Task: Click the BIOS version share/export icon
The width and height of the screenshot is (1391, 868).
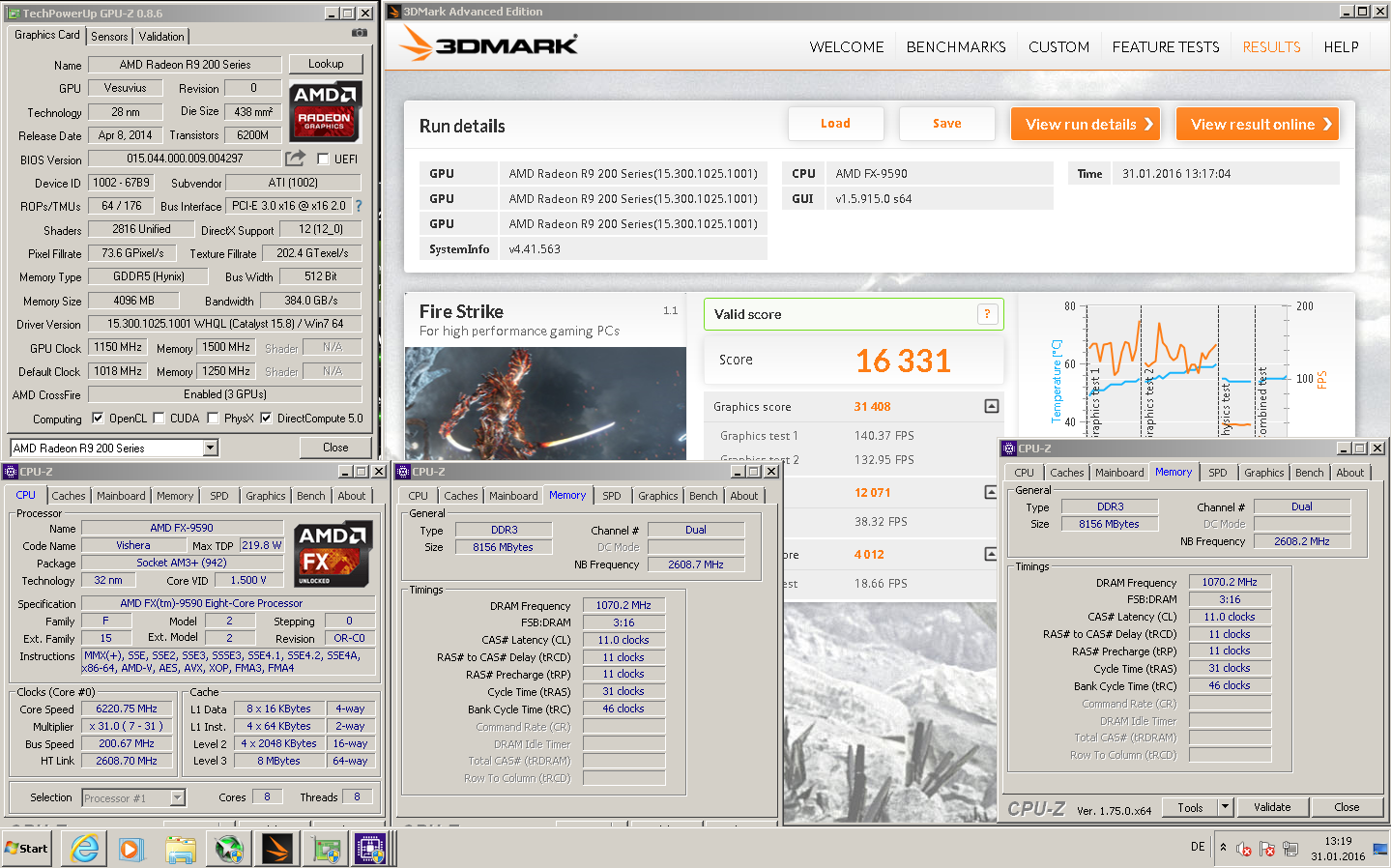Action: (x=296, y=158)
